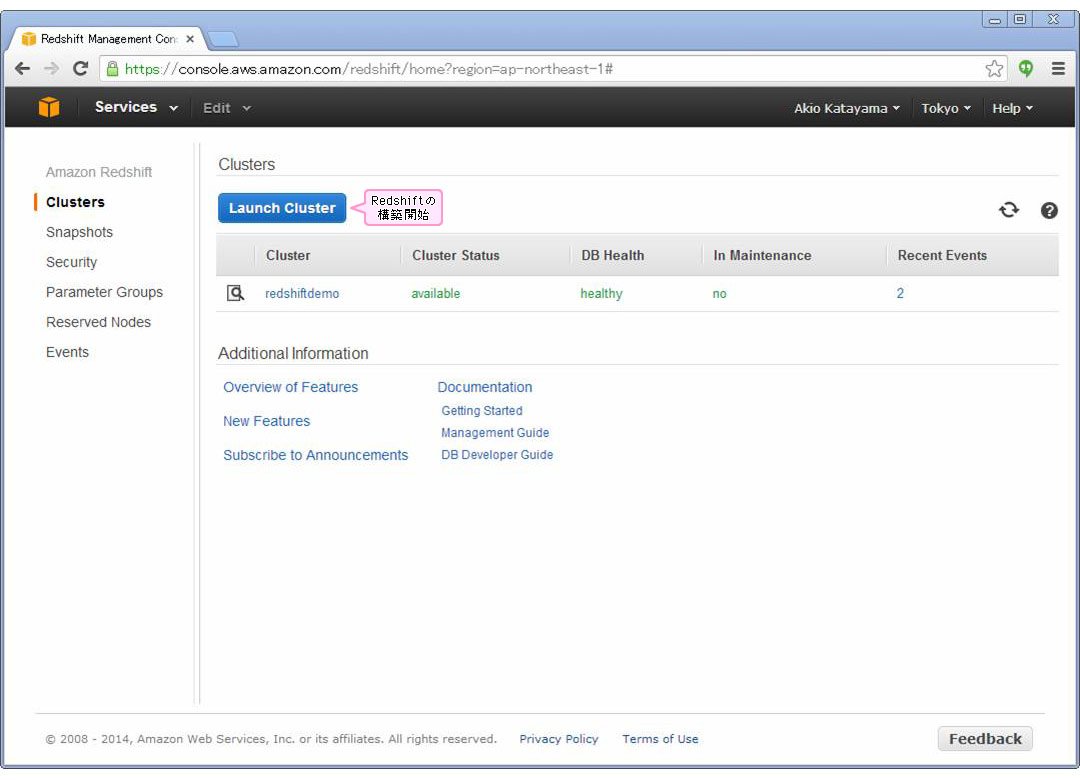The image size is (1080, 780).
Task: Open a new browser tab
Action: pyautogui.click(x=222, y=39)
